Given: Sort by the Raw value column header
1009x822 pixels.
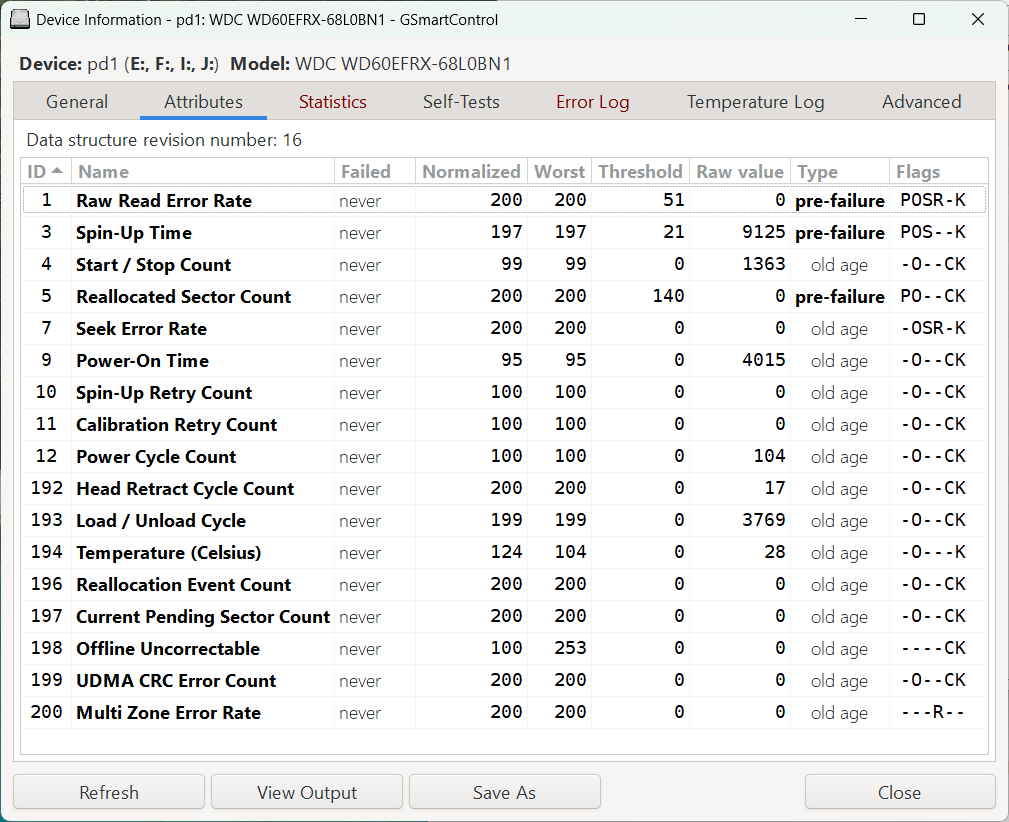Looking at the screenshot, I should (740, 171).
